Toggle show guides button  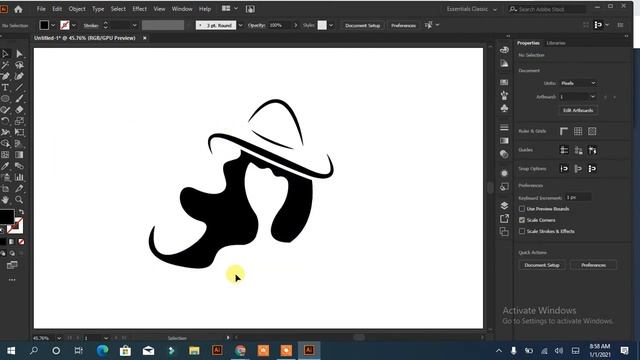[x=564, y=150]
